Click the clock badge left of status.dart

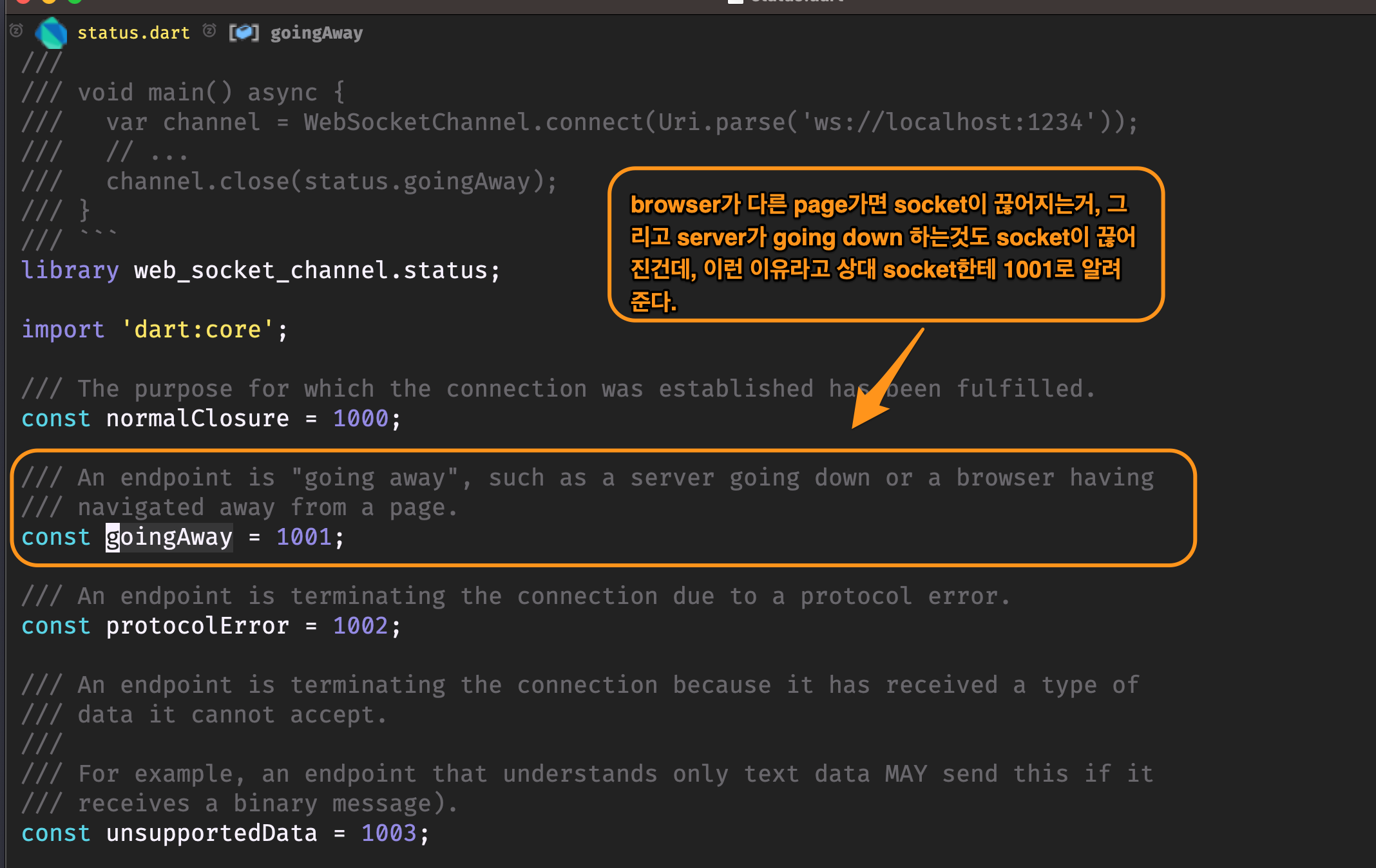pyautogui.click(x=16, y=31)
